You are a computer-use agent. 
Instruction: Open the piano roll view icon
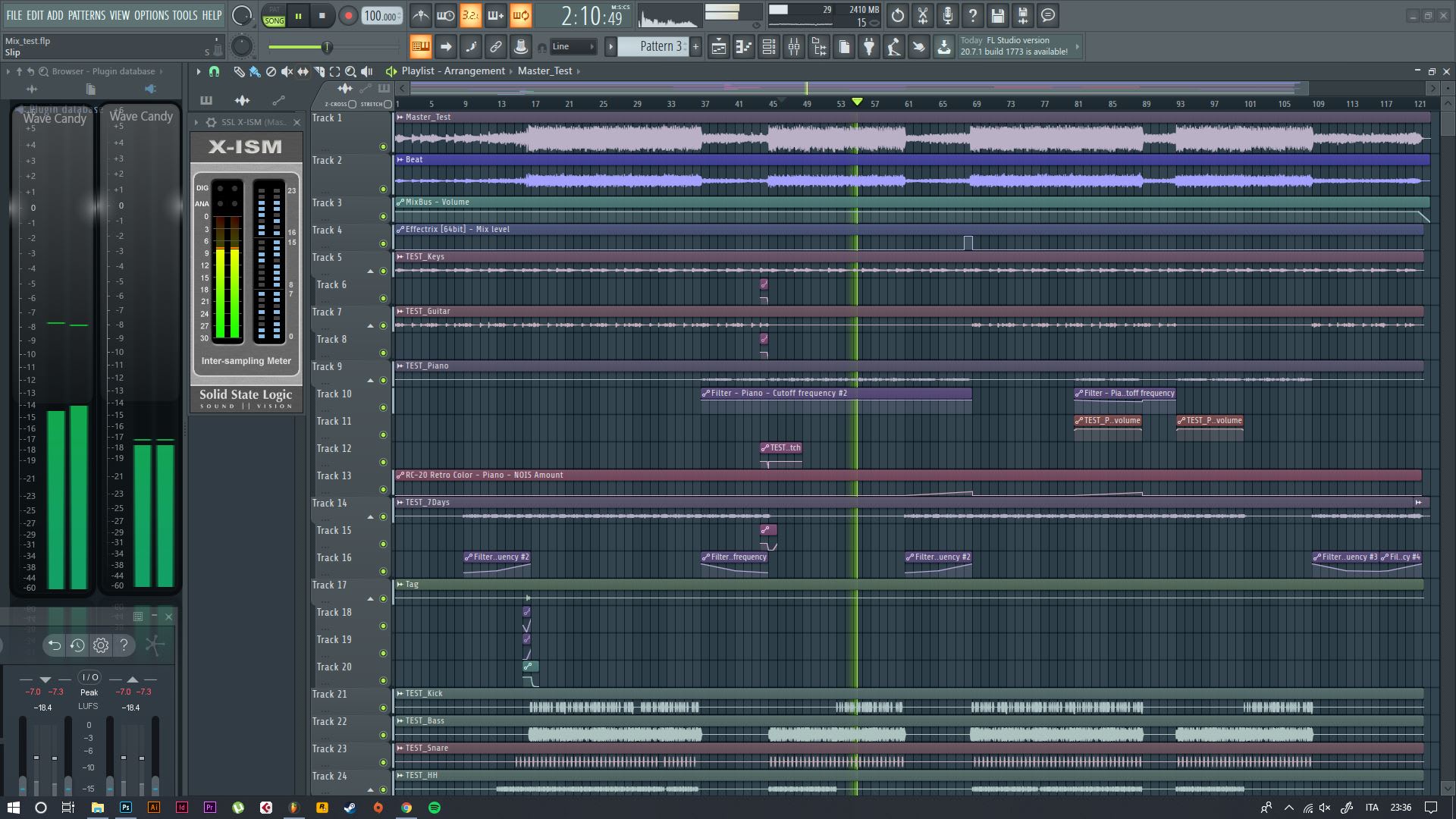tap(744, 47)
